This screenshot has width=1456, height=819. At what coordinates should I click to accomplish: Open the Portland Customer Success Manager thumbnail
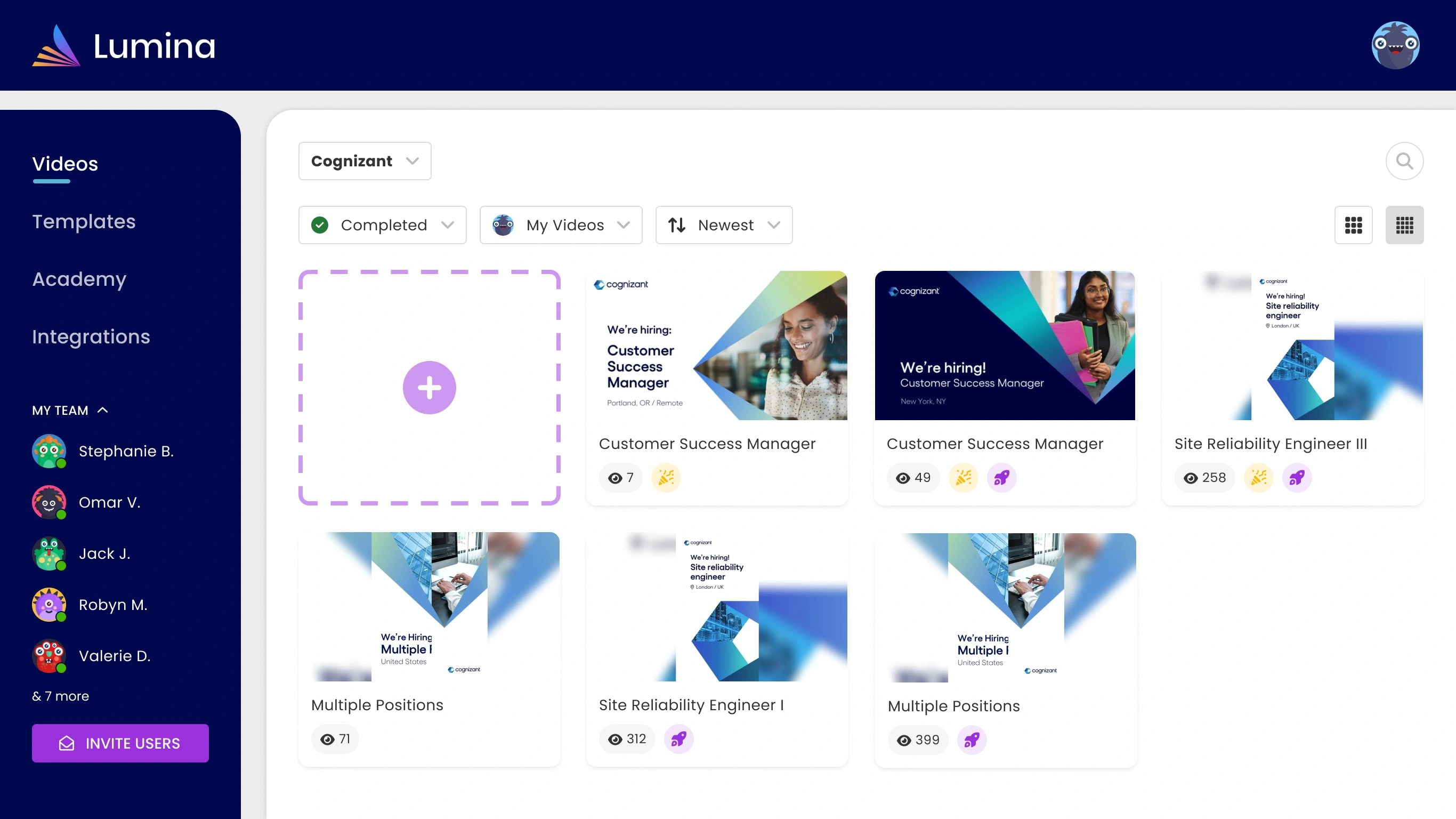[x=717, y=346]
